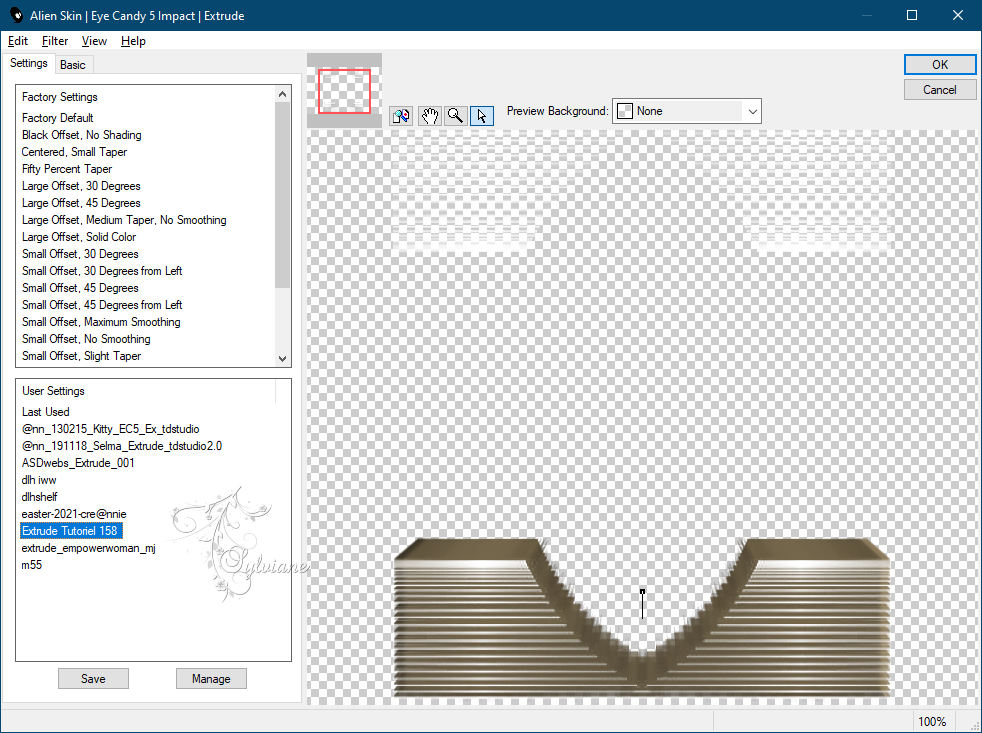Image resolution: width=982 pixels, height=733 pixels.
Task: Select Small Offset, 30 Degrees from Left
Action: (102, 271)
